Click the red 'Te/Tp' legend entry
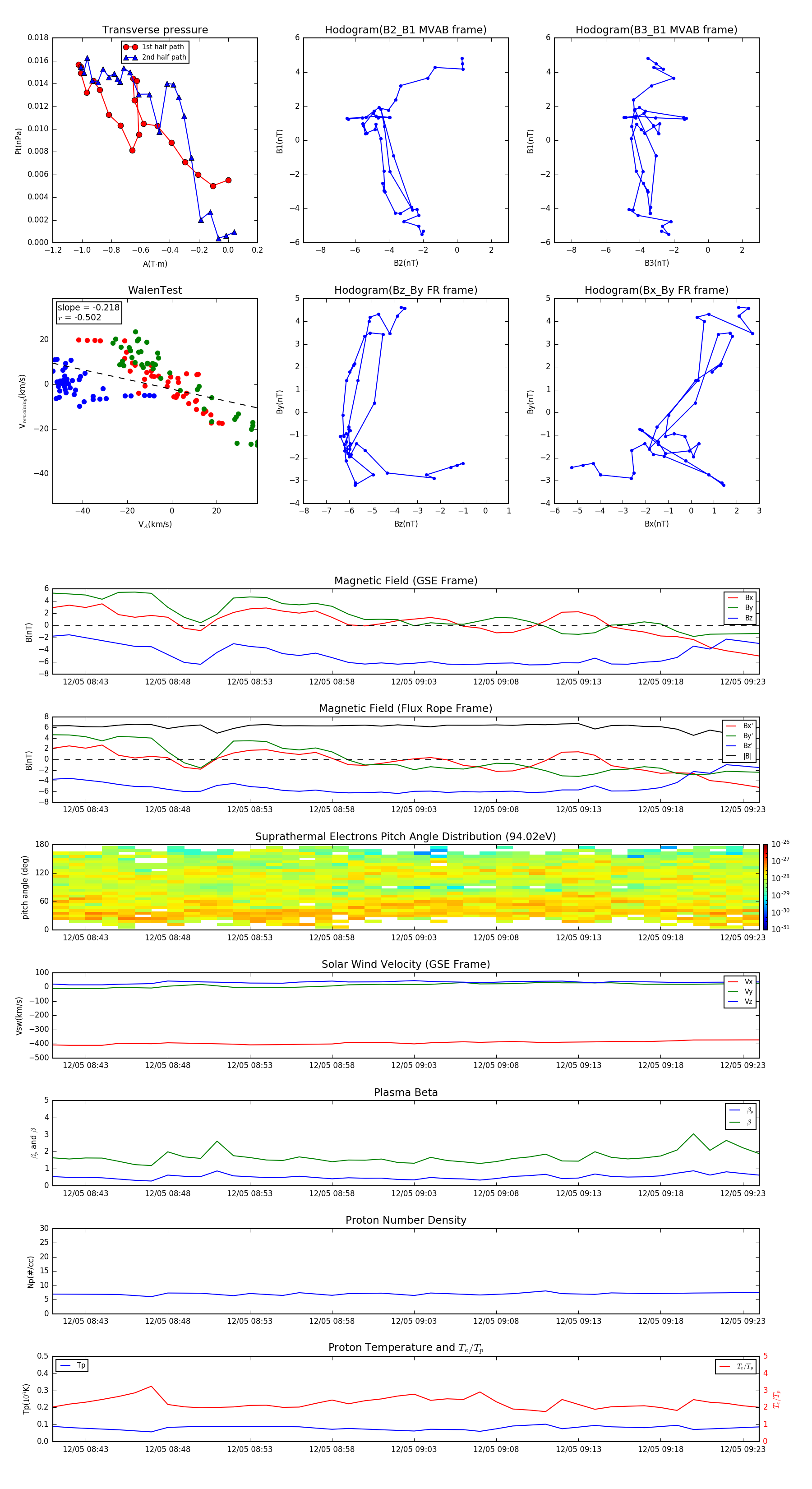This screenshot has width=812, height=1489. point(736,1366)
